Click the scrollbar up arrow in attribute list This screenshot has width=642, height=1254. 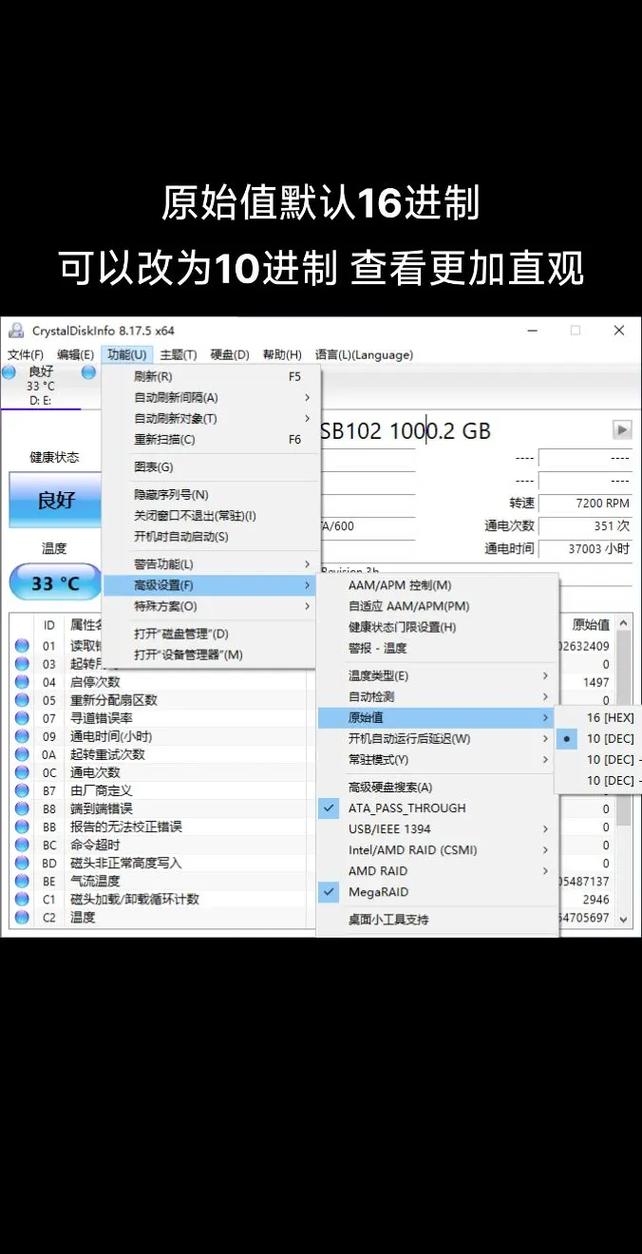[x=624, y=623]
